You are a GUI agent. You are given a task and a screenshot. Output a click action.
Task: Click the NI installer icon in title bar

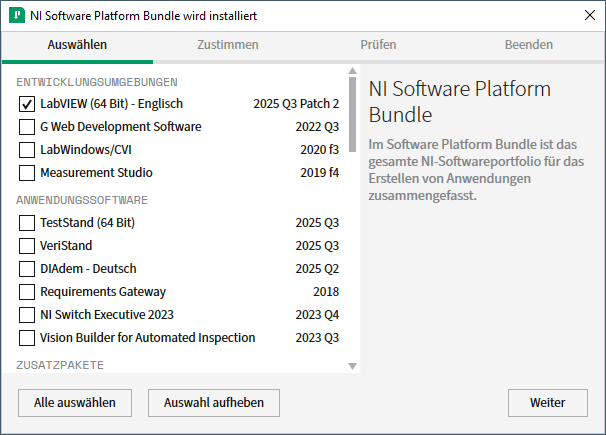pos(16,15)
